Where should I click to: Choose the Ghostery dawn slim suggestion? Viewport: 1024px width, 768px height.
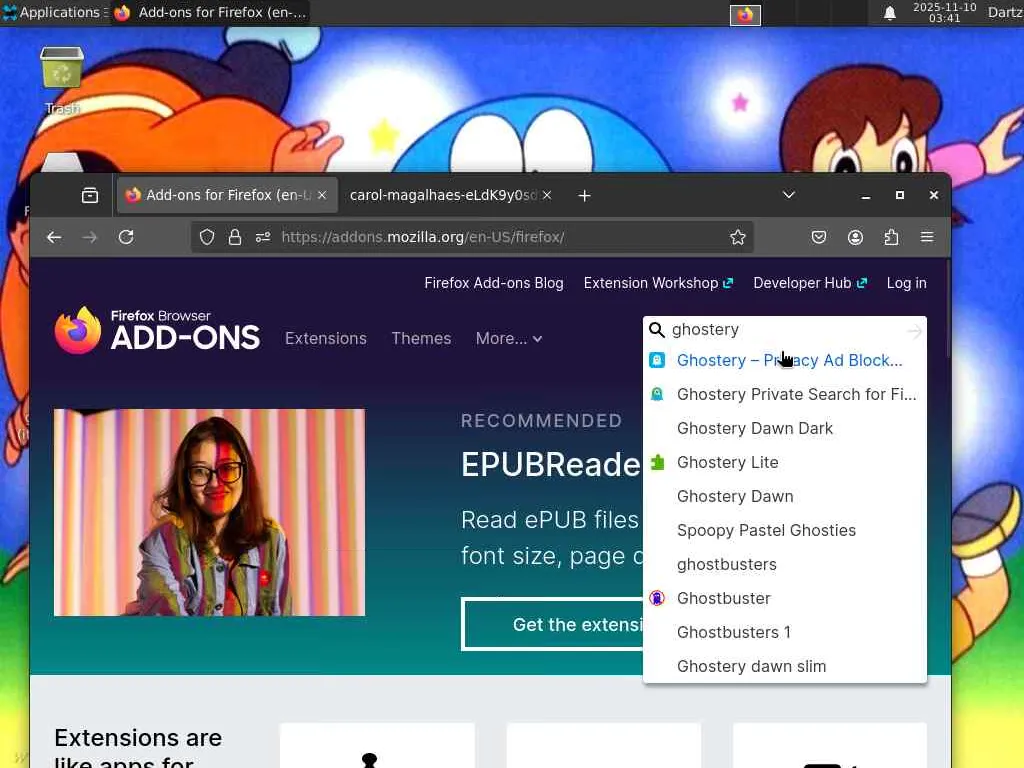pyautogui.click(x=785, y=666)
